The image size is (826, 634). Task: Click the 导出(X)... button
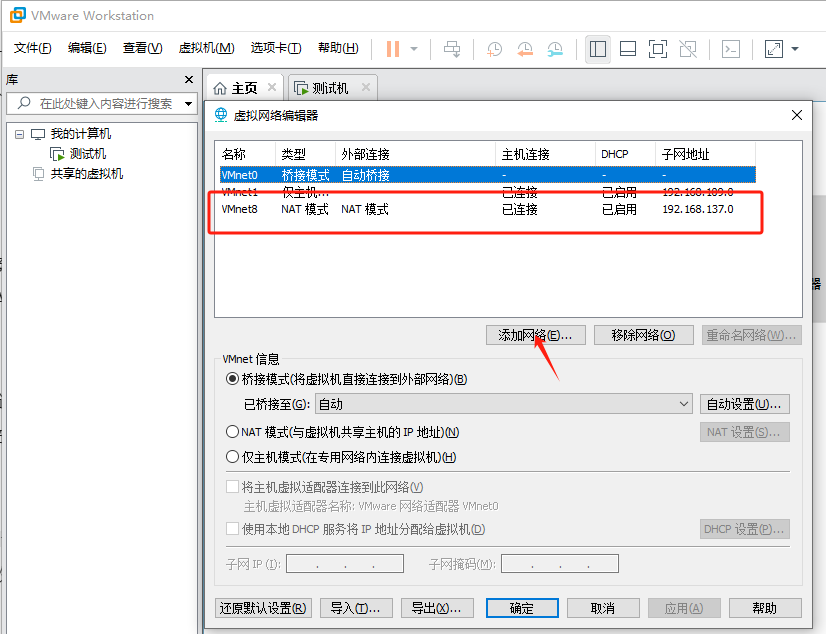click(437, 608)
